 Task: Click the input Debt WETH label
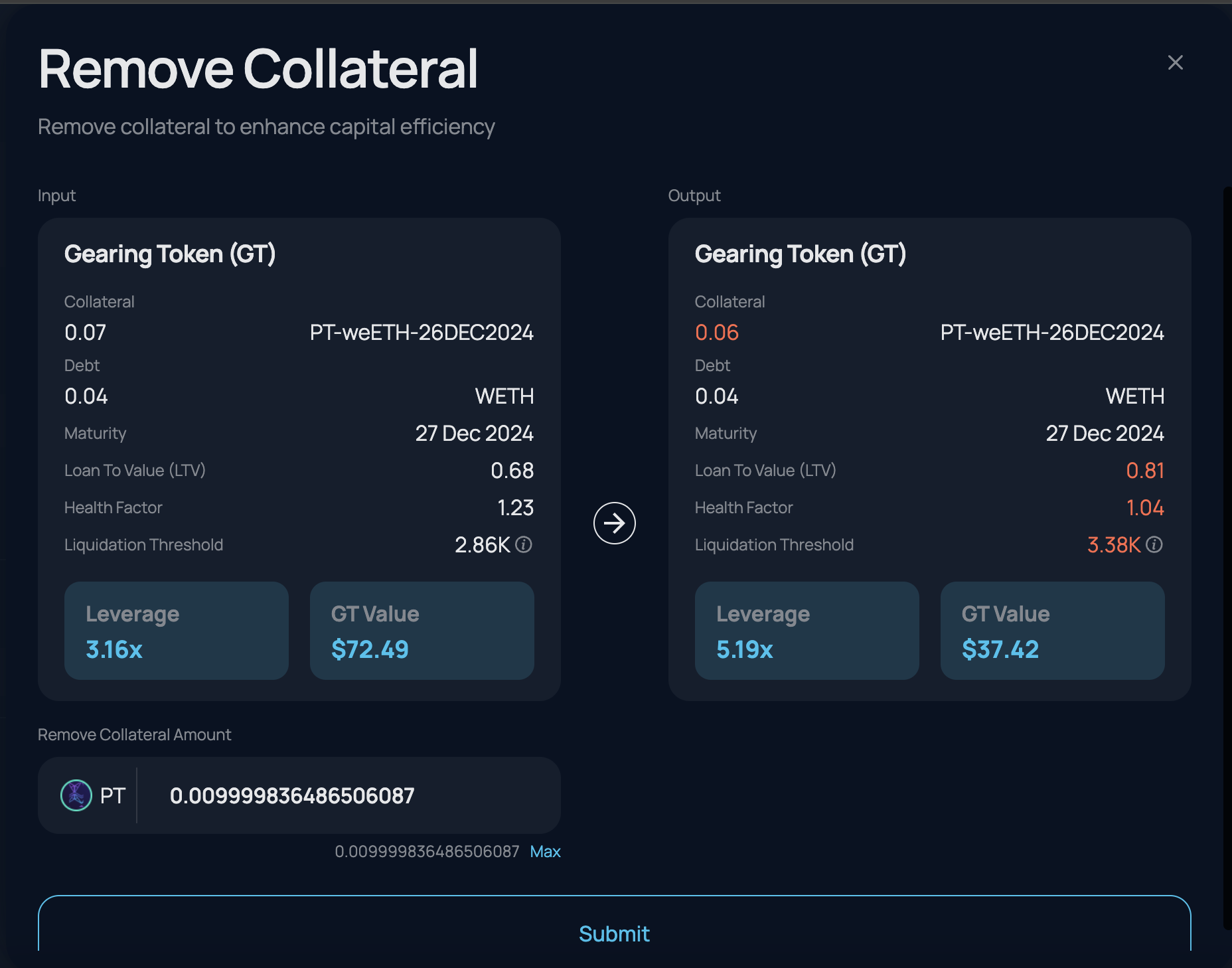[504, 396]
